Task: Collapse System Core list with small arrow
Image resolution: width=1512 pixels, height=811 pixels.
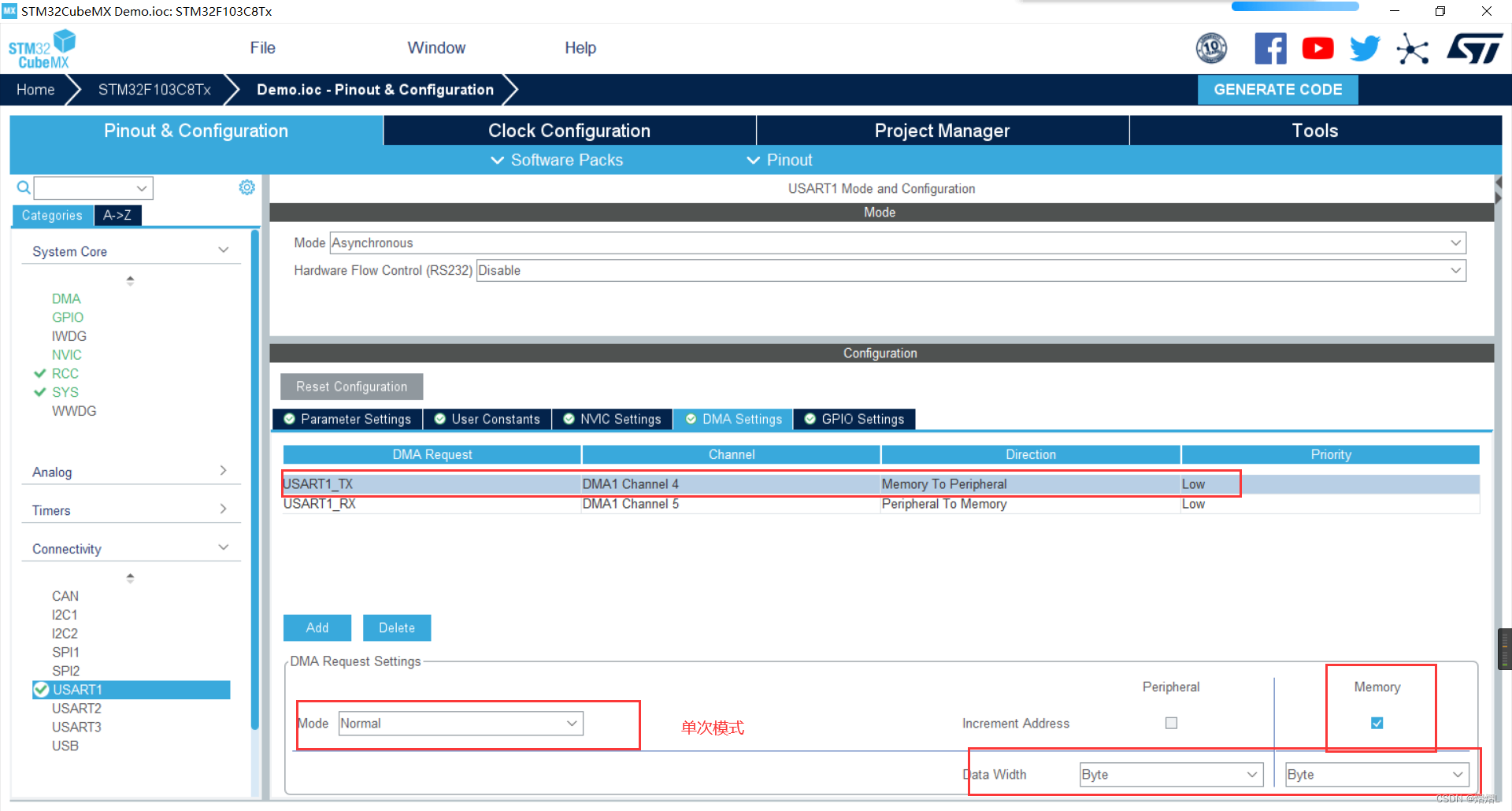Action: (x=130, y=280)
